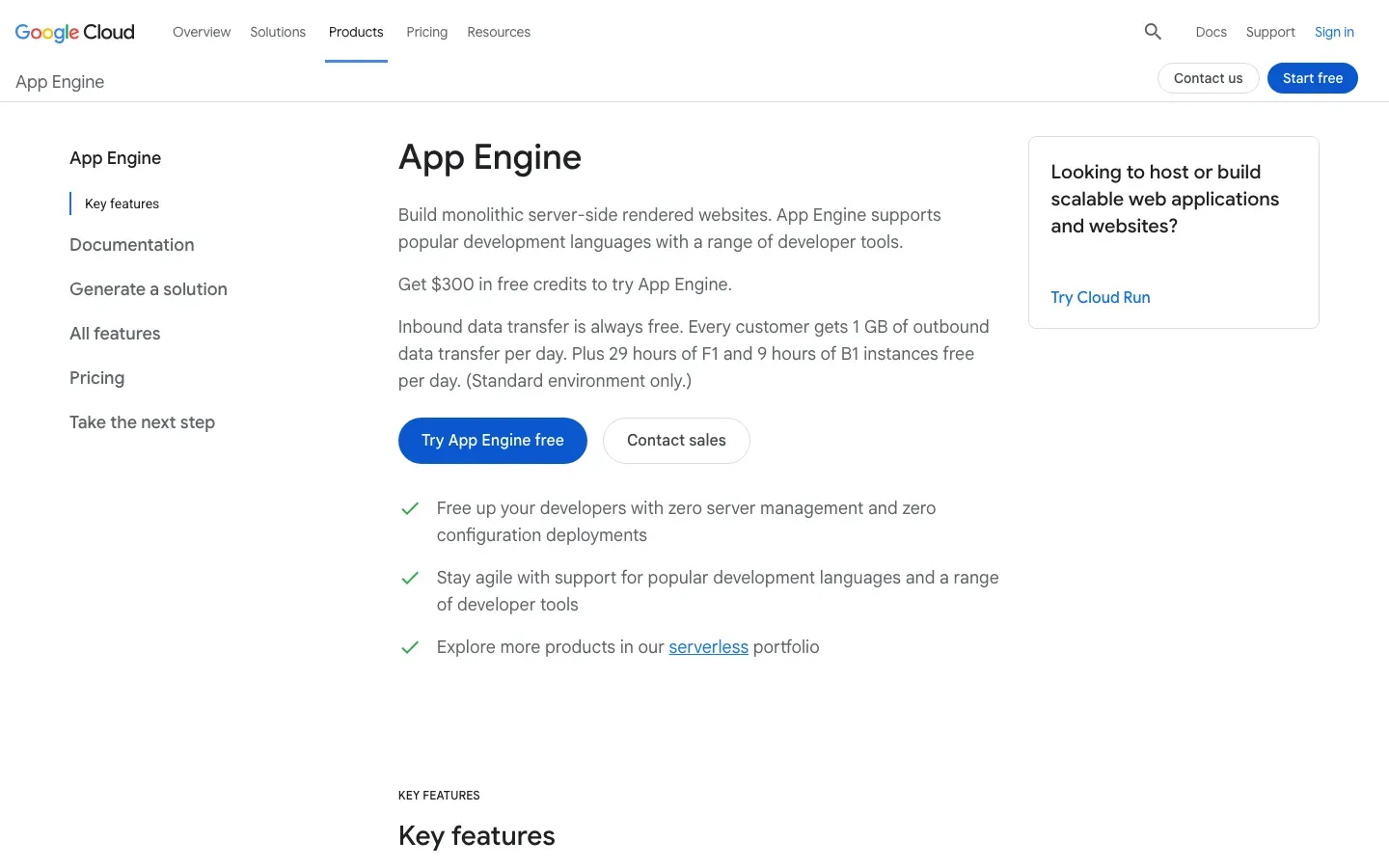Open the search magnifier icon
This screenshot has width=1389, height=868.
click(x=1153, y=32)
